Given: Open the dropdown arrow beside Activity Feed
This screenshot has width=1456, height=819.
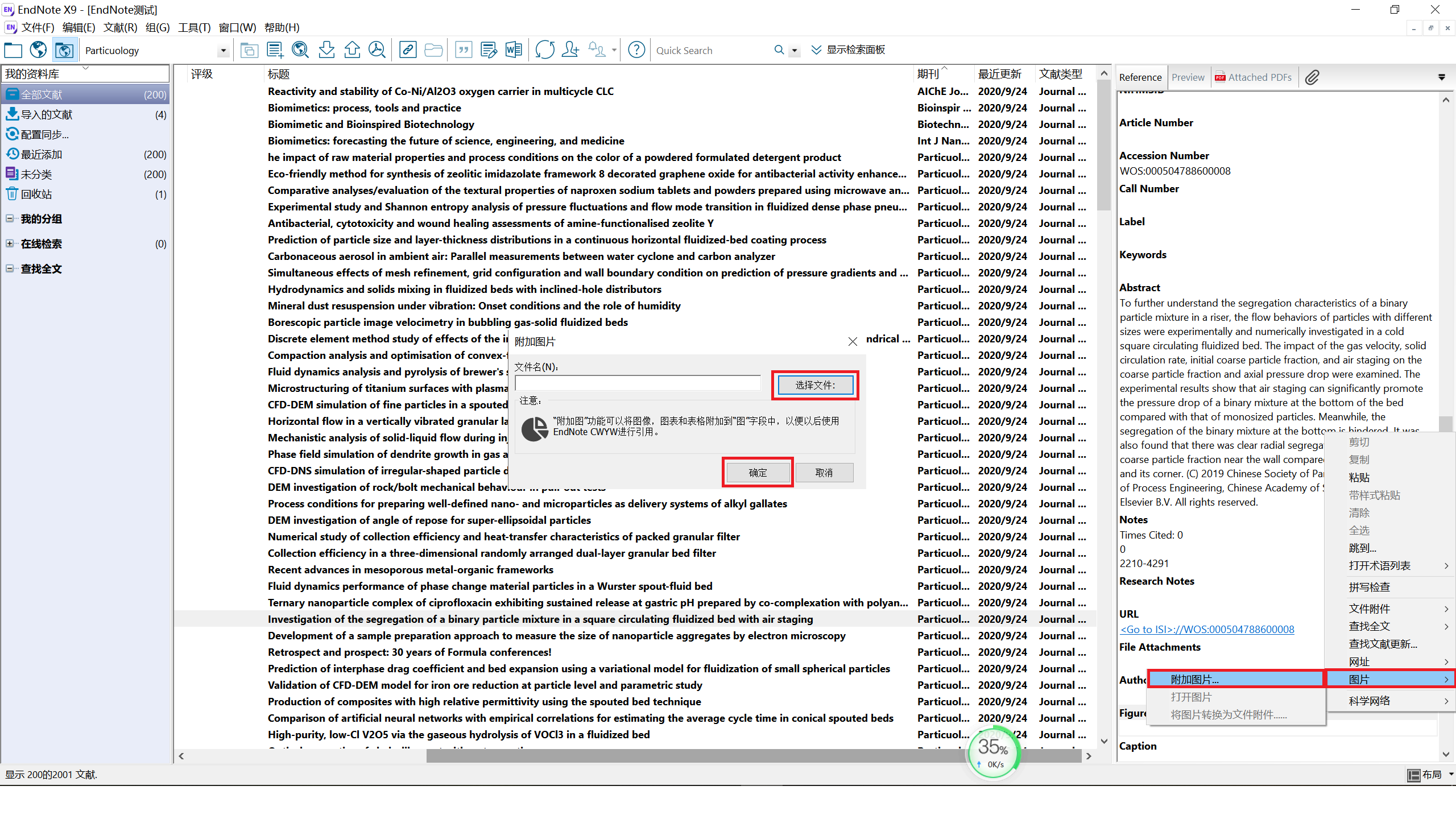Looking at the screenshot, I should pyautogui.click(x=614, y=50).
